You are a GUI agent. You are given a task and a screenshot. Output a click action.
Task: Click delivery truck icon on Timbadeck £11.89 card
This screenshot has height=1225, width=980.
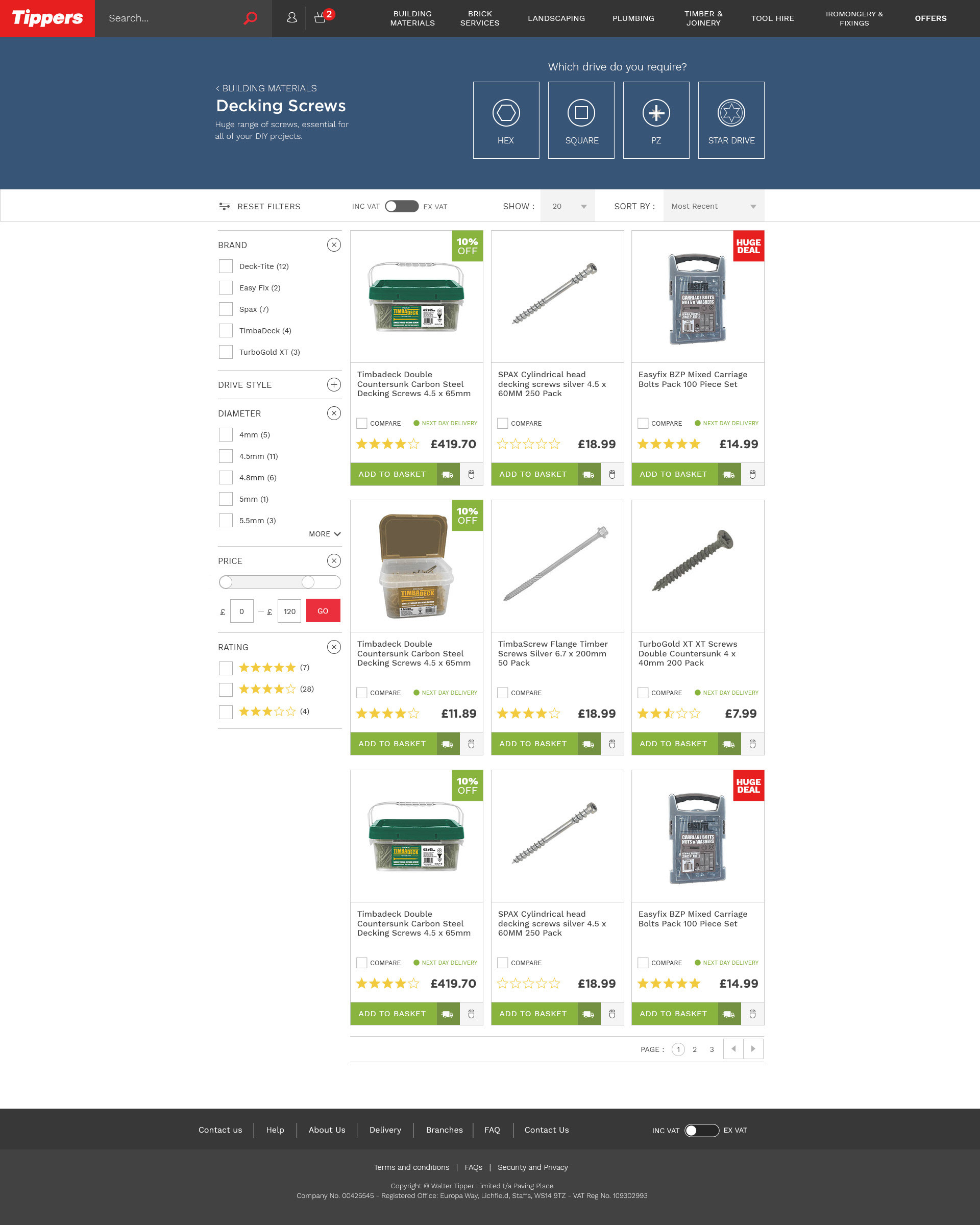tap(448, 744)
